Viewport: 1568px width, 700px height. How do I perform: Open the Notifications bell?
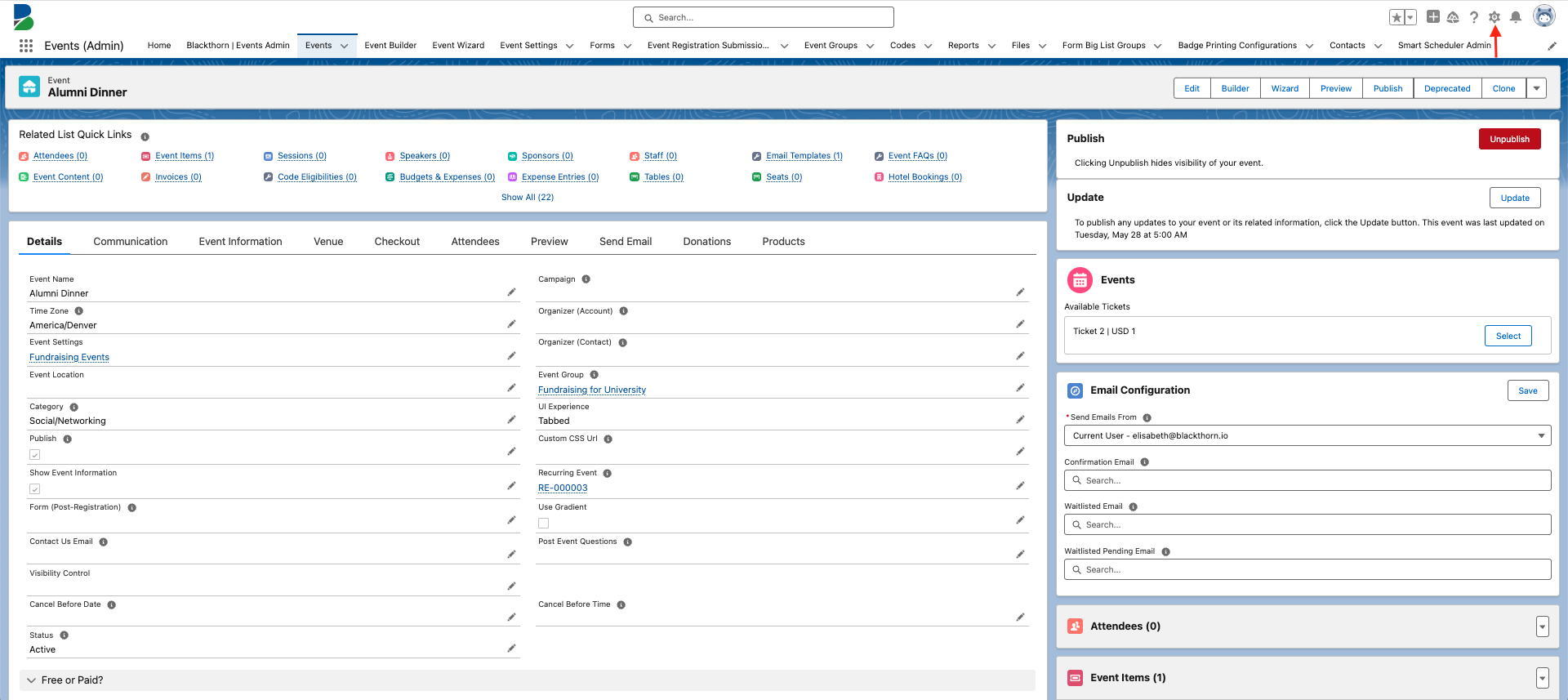pyautogui.click(x=1516, y=17)
